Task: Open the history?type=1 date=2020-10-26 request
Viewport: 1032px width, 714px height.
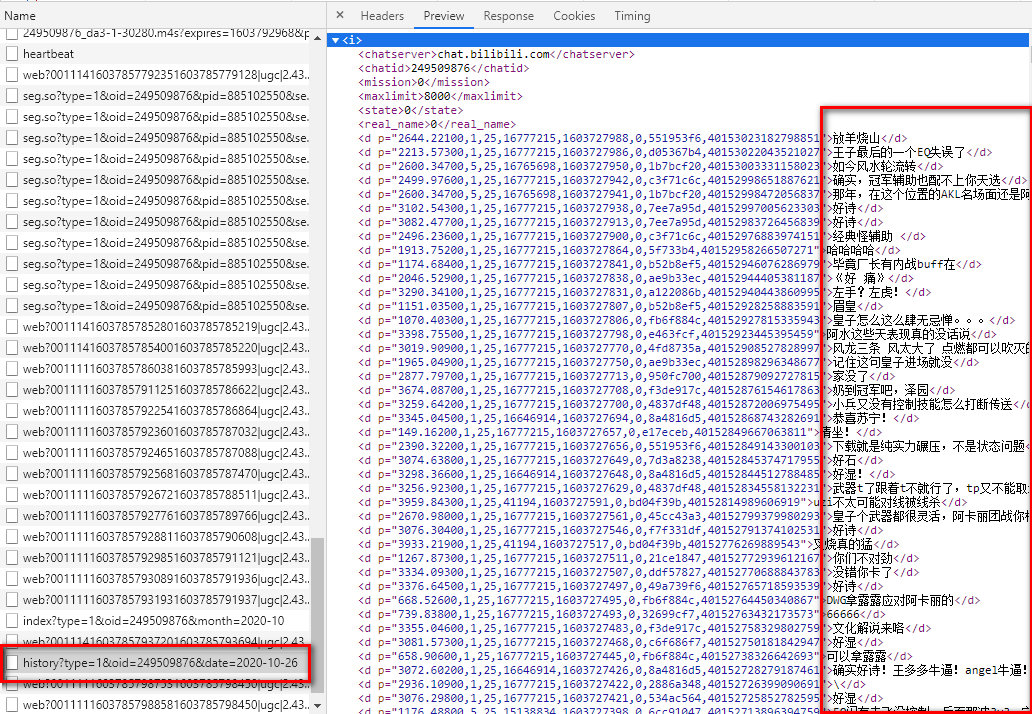Action: tap(157, 663)
